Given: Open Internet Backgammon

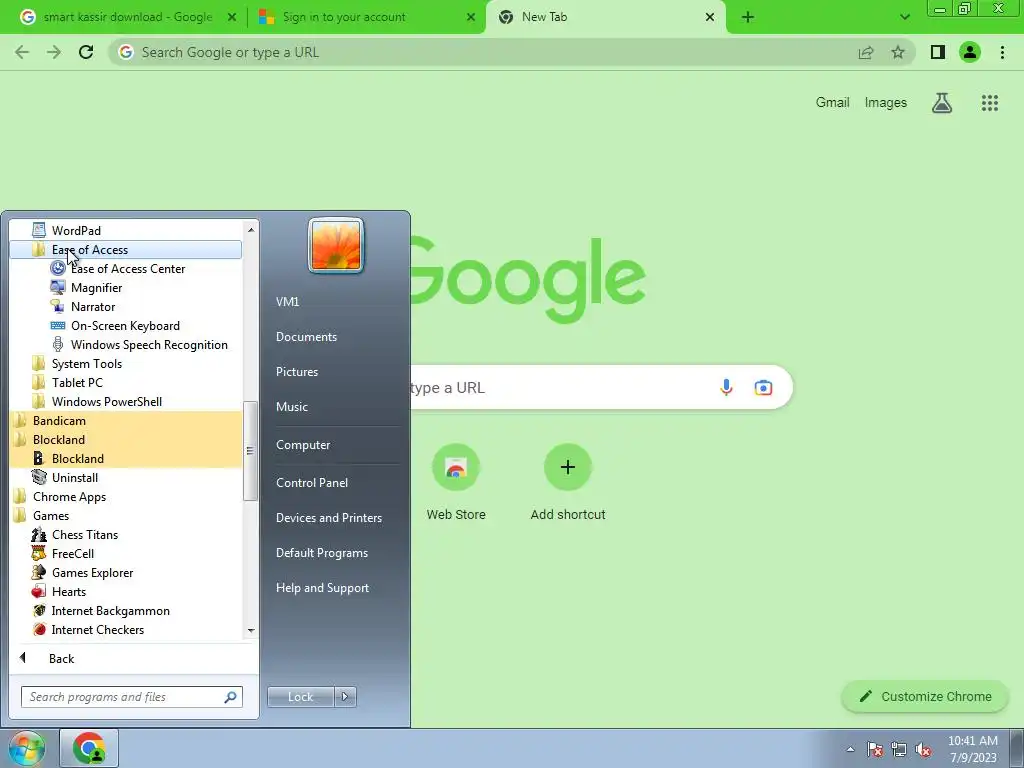Looking at the screenshot, I should coord(110,611).
